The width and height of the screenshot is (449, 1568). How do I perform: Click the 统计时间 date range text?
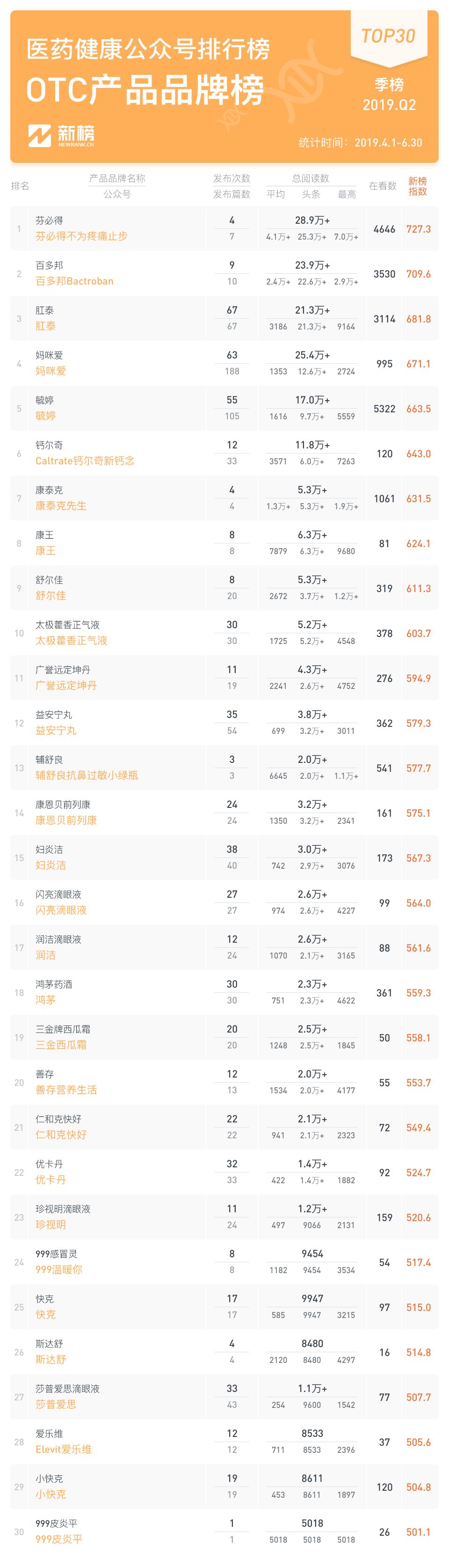tap(360, 142)
